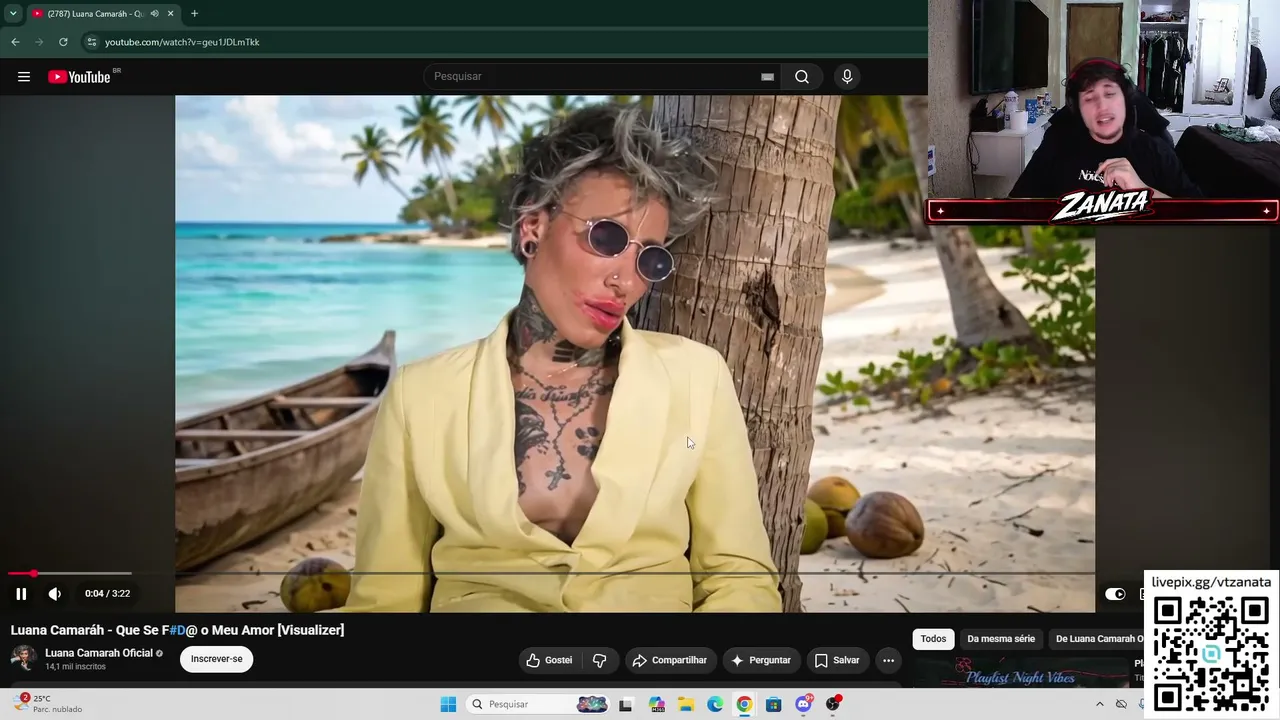Select the Todos filter chip

click(933, 639)
